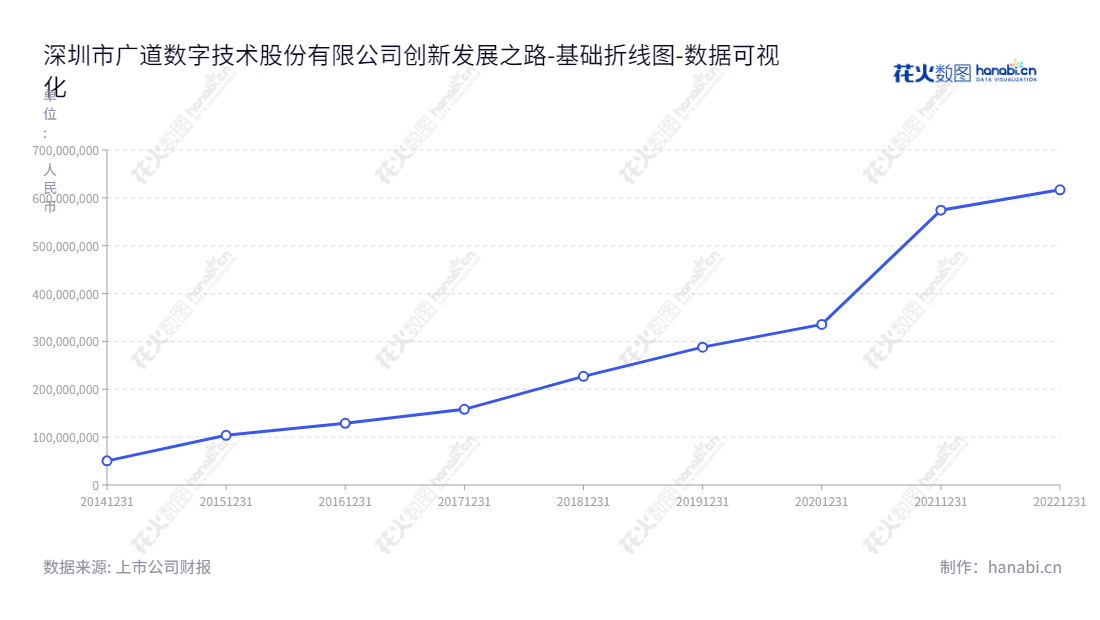Click the y-axis label 700,000,000

(x=65, y=151)
